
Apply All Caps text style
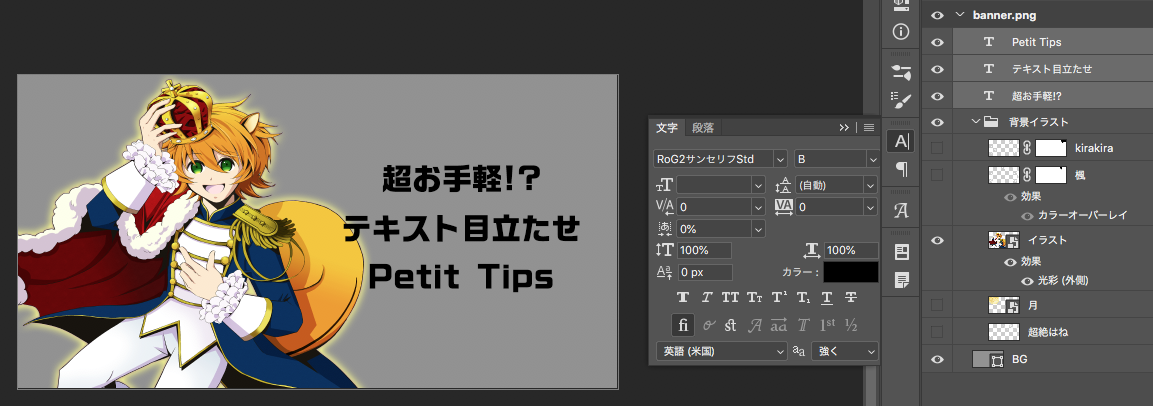pos(730,297)
